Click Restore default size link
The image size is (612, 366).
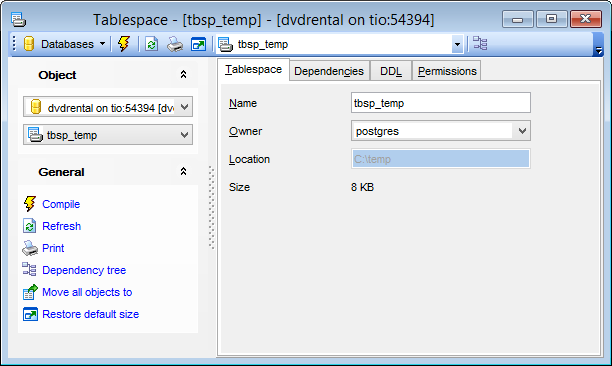point(91,314)
